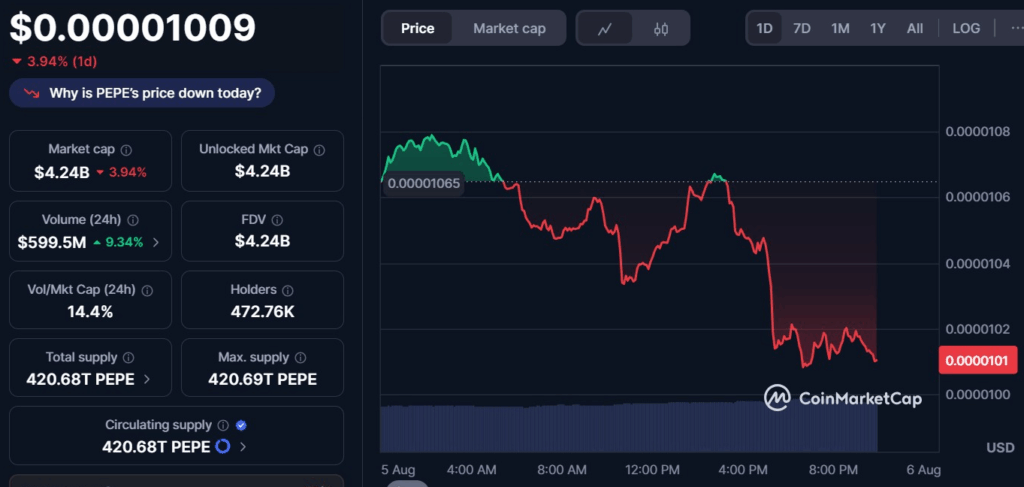The height and width of the screenshot is (487, 1024).
Task: Click the Market cap info icon
Action: coord(126,150)
